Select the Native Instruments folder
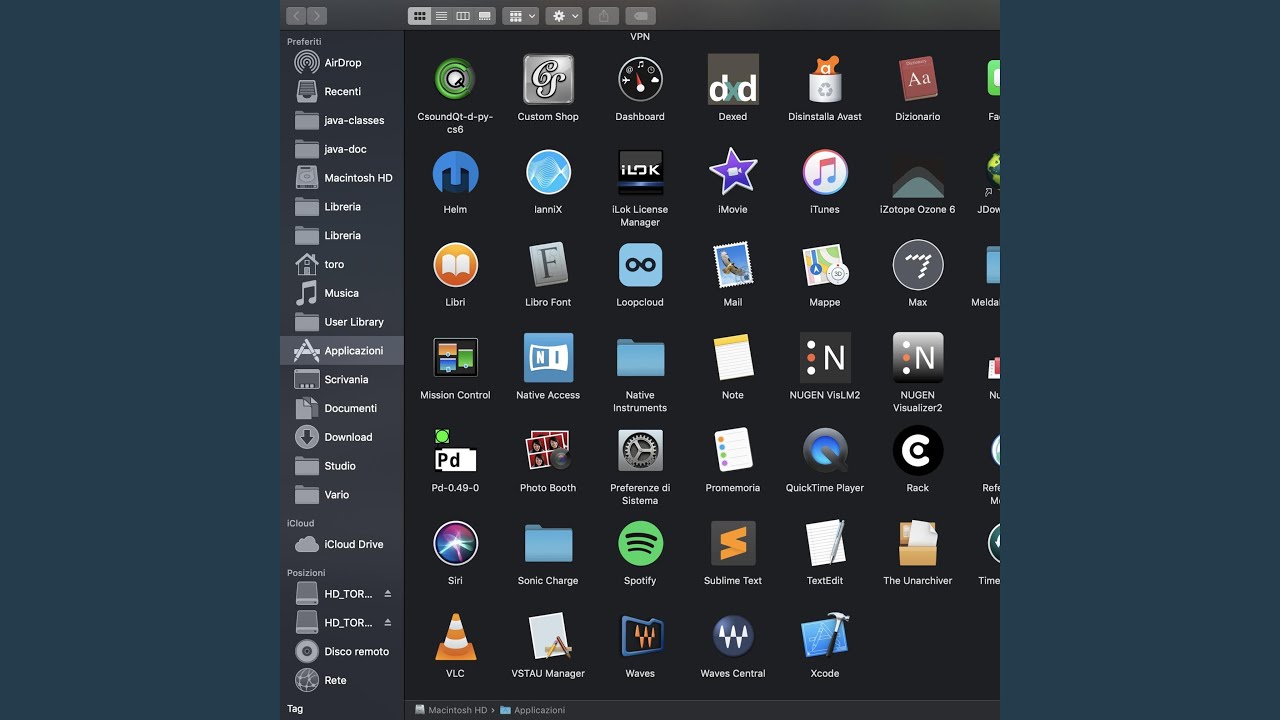The height and width of the screenshot is (720, 1280). click(x=640, y=358)
